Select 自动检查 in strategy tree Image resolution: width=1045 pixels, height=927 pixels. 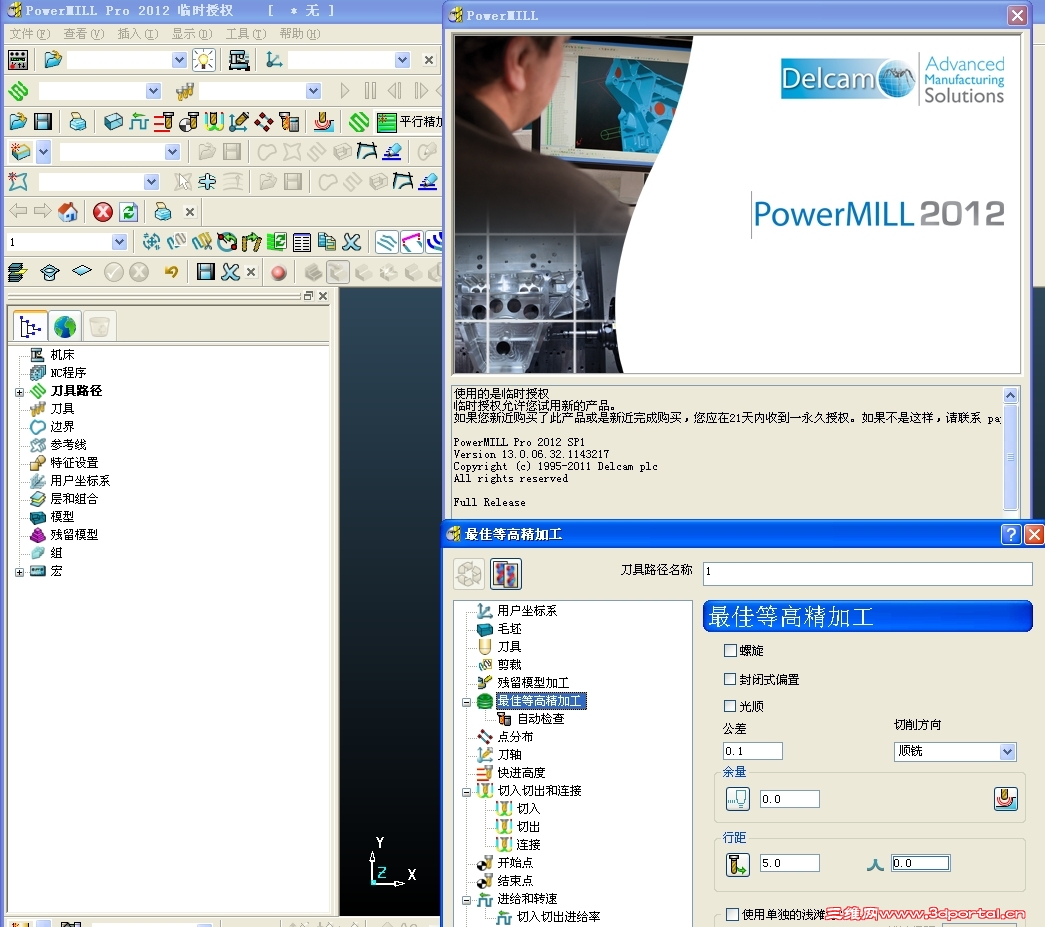[540, 719]
